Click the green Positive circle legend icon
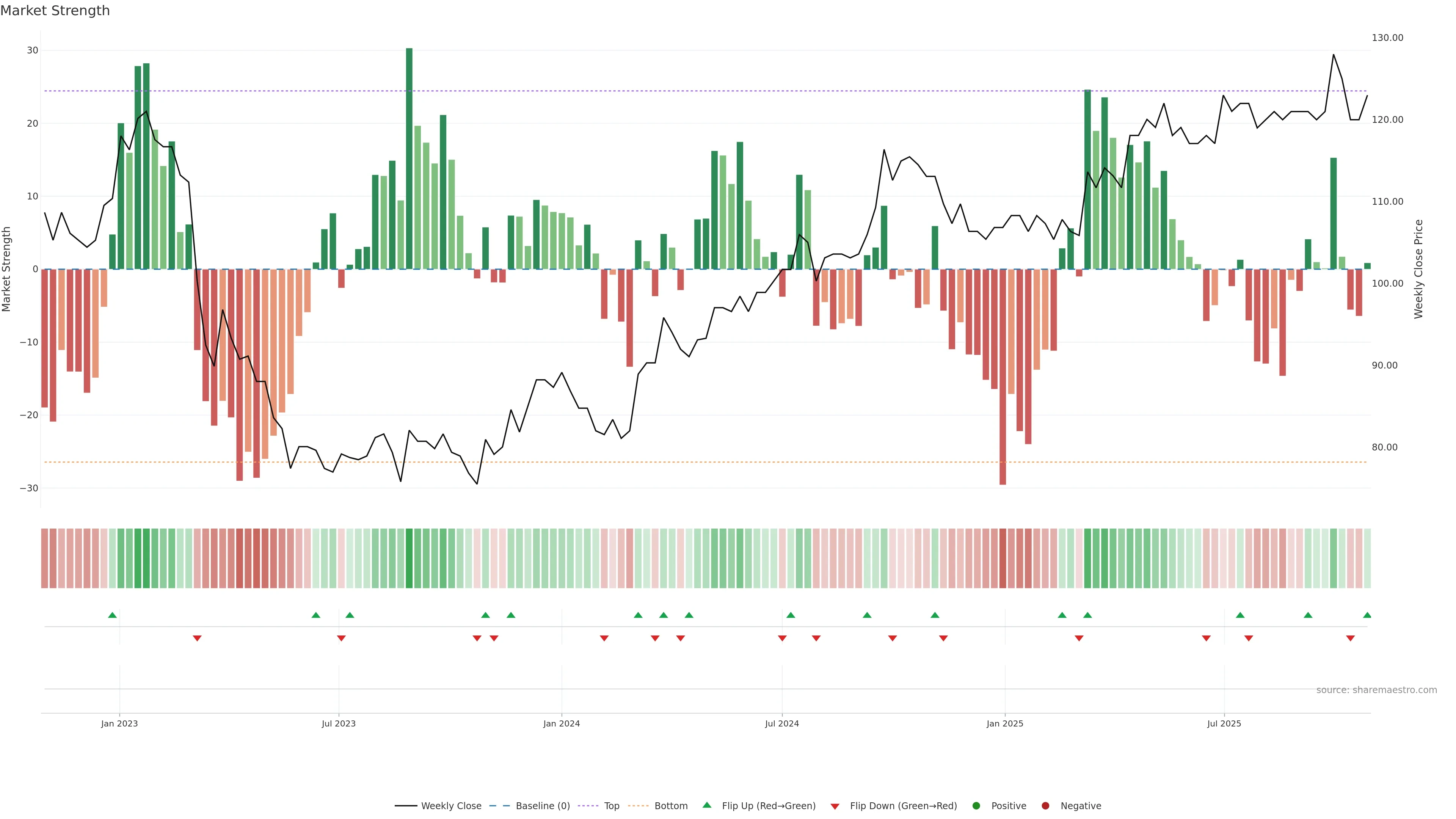Viewport: 1456px width, 819px height. pyautogui.click(x=976, y=805)
